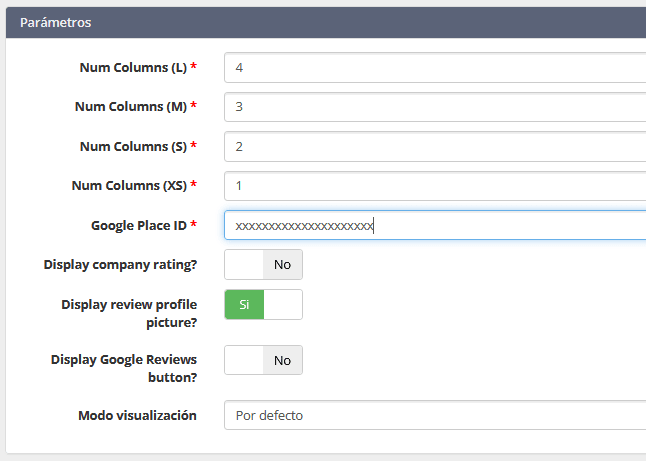
Task: Click the "Google Place ID" label
Action: [x=138, y=226]
